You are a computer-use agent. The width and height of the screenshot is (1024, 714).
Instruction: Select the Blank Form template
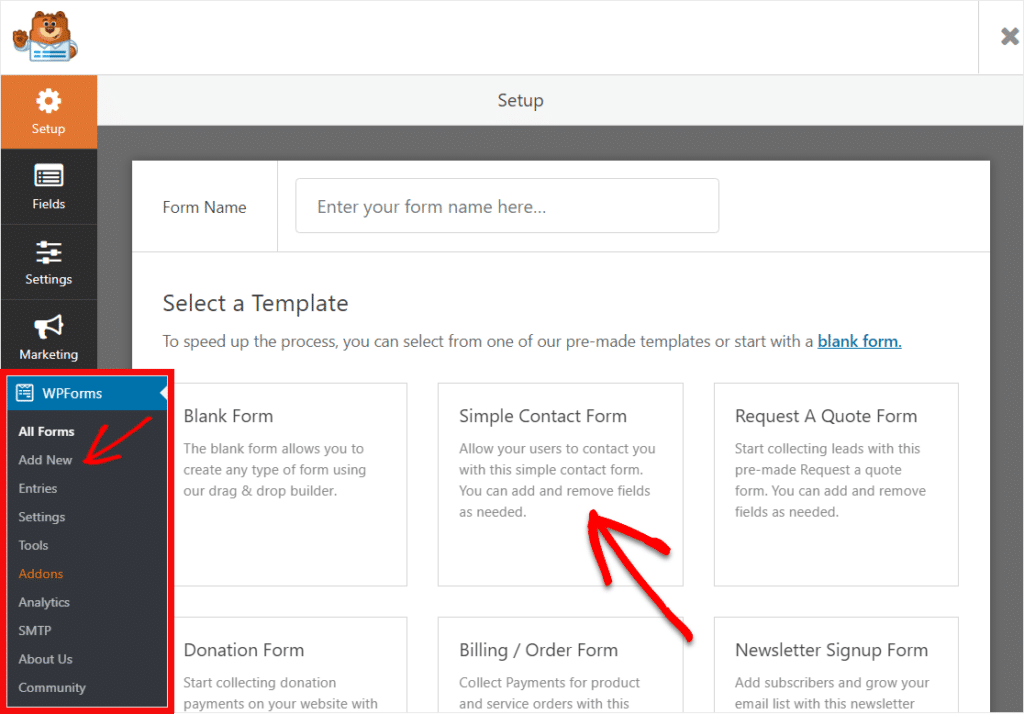[290, 484]
